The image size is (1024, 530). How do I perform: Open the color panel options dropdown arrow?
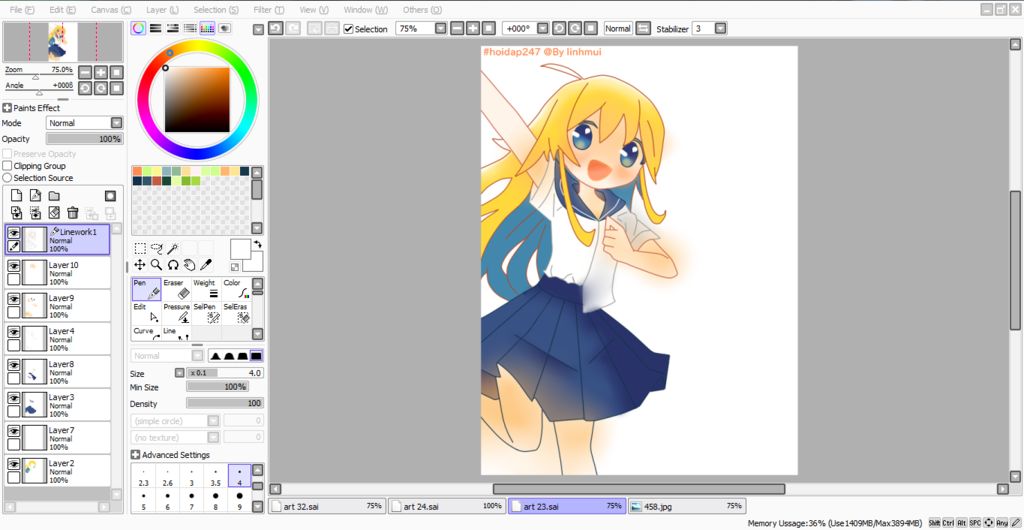click(259, 29)
